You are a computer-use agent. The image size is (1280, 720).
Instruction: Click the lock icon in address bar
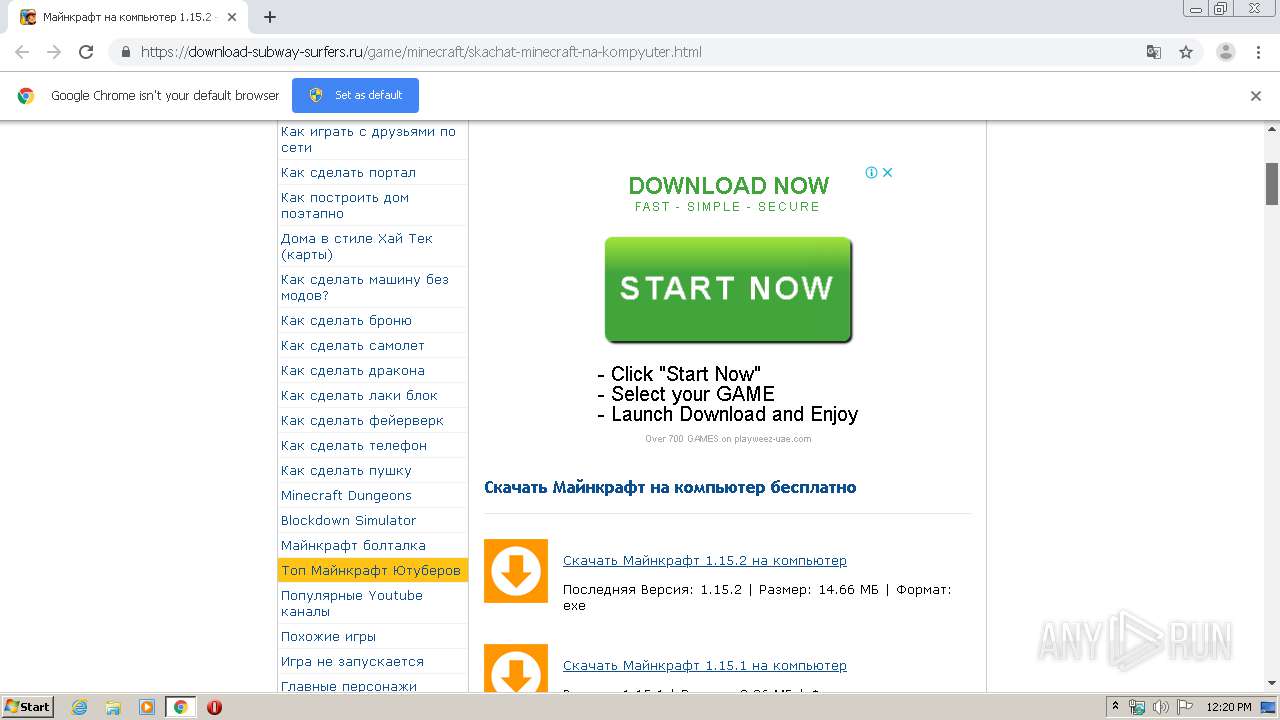125,52
